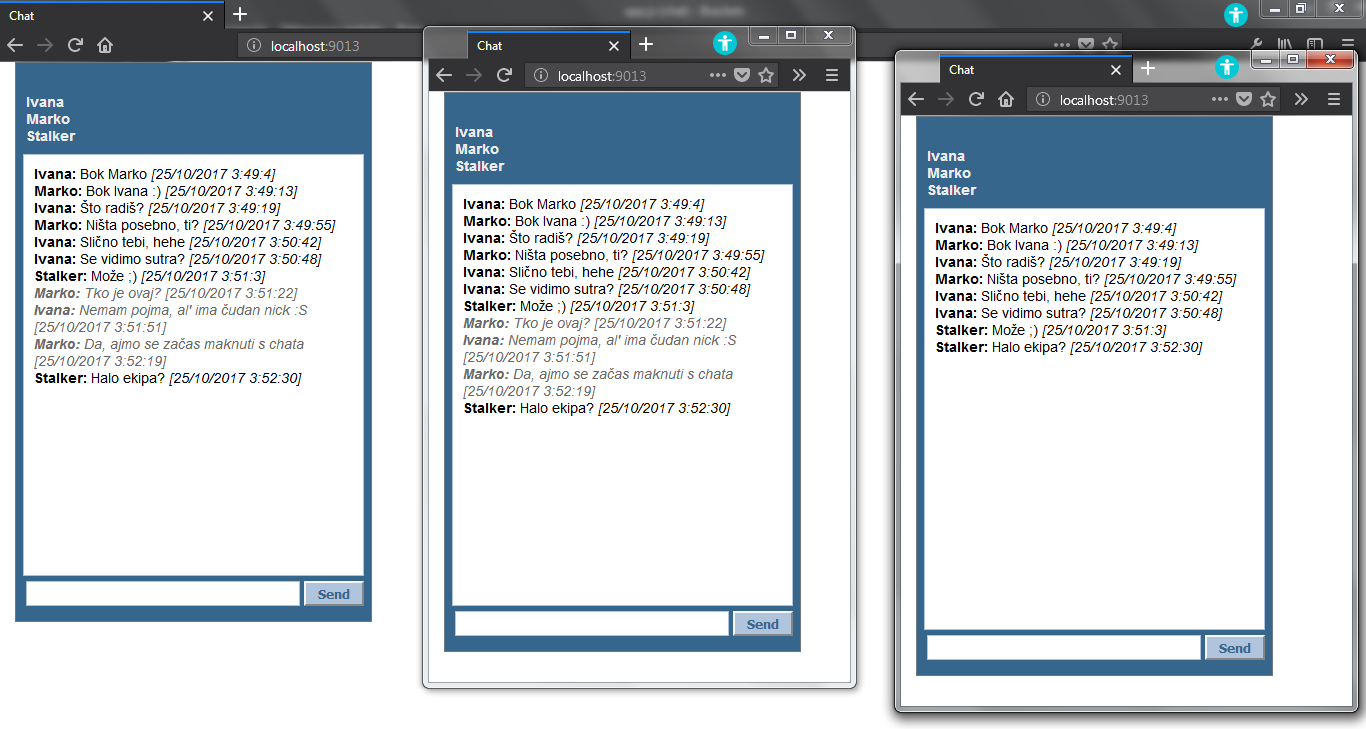Click the message input field in middle window
This screenshot has height=729, width=1366.
[590, 623]
